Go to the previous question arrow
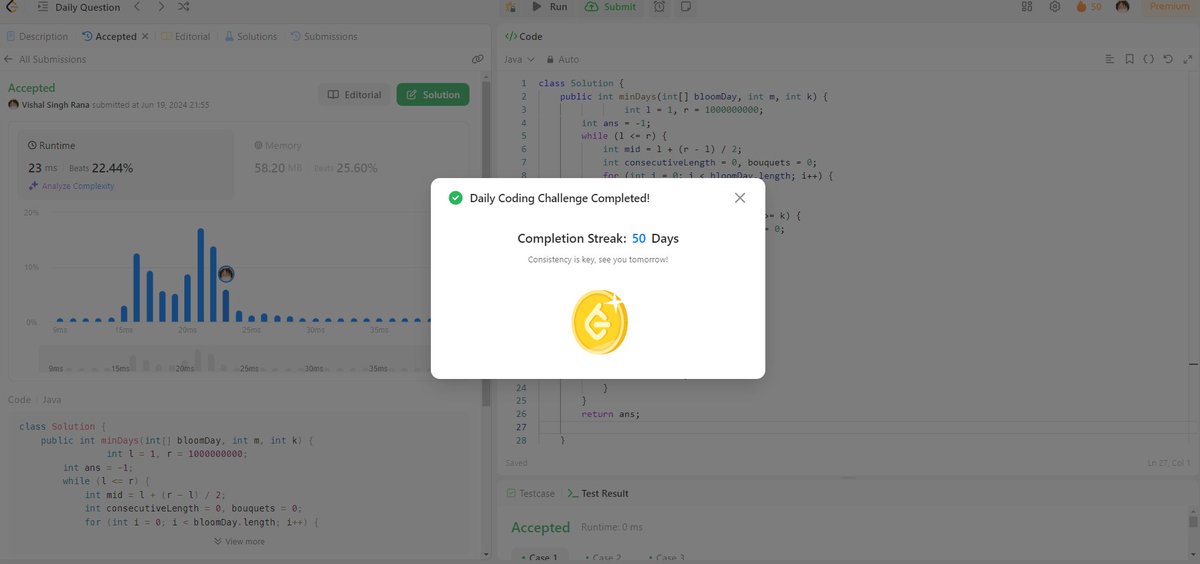 137,7
